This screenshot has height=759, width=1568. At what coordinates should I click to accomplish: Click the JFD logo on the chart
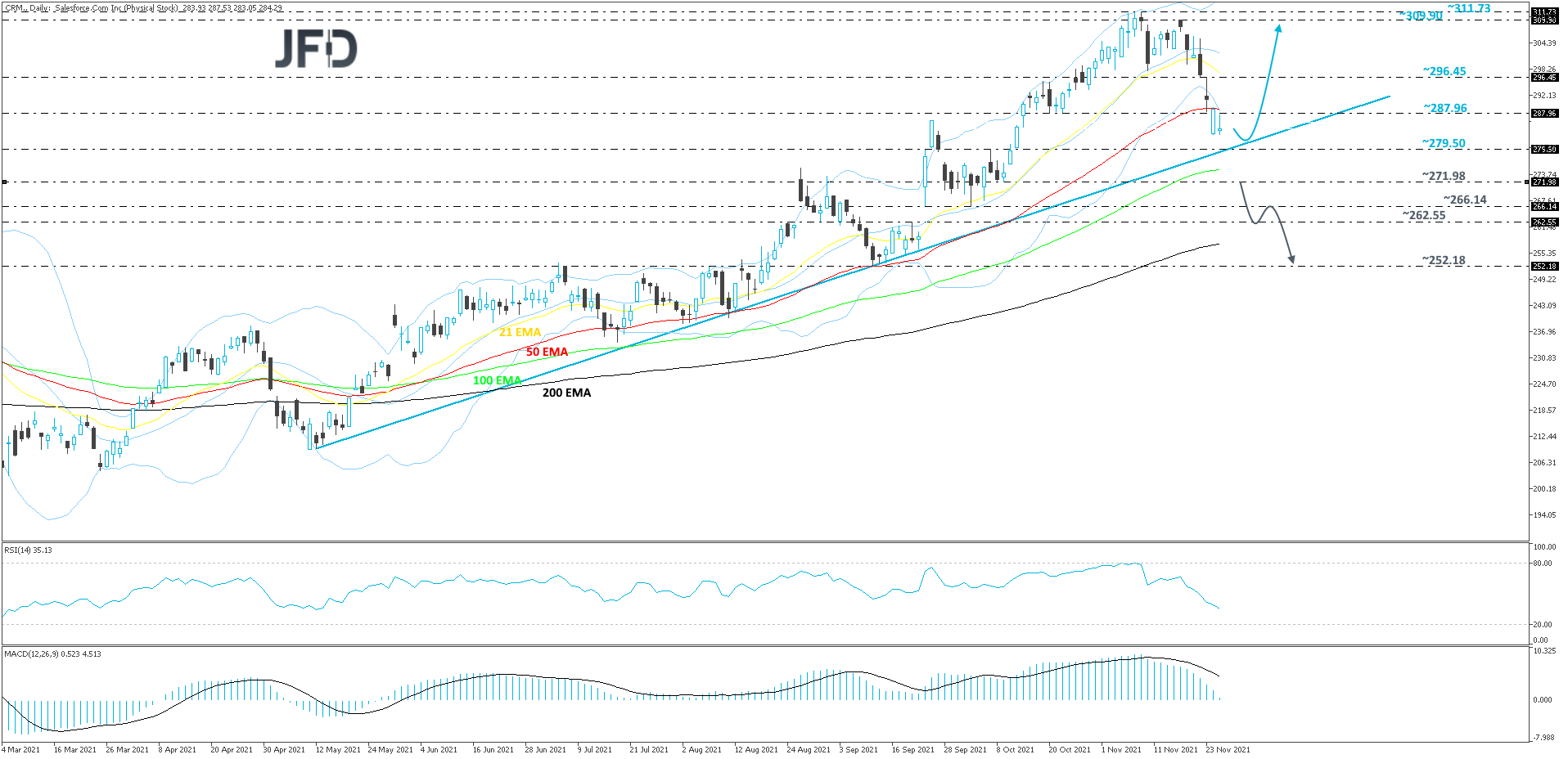(x=316, y=49)
